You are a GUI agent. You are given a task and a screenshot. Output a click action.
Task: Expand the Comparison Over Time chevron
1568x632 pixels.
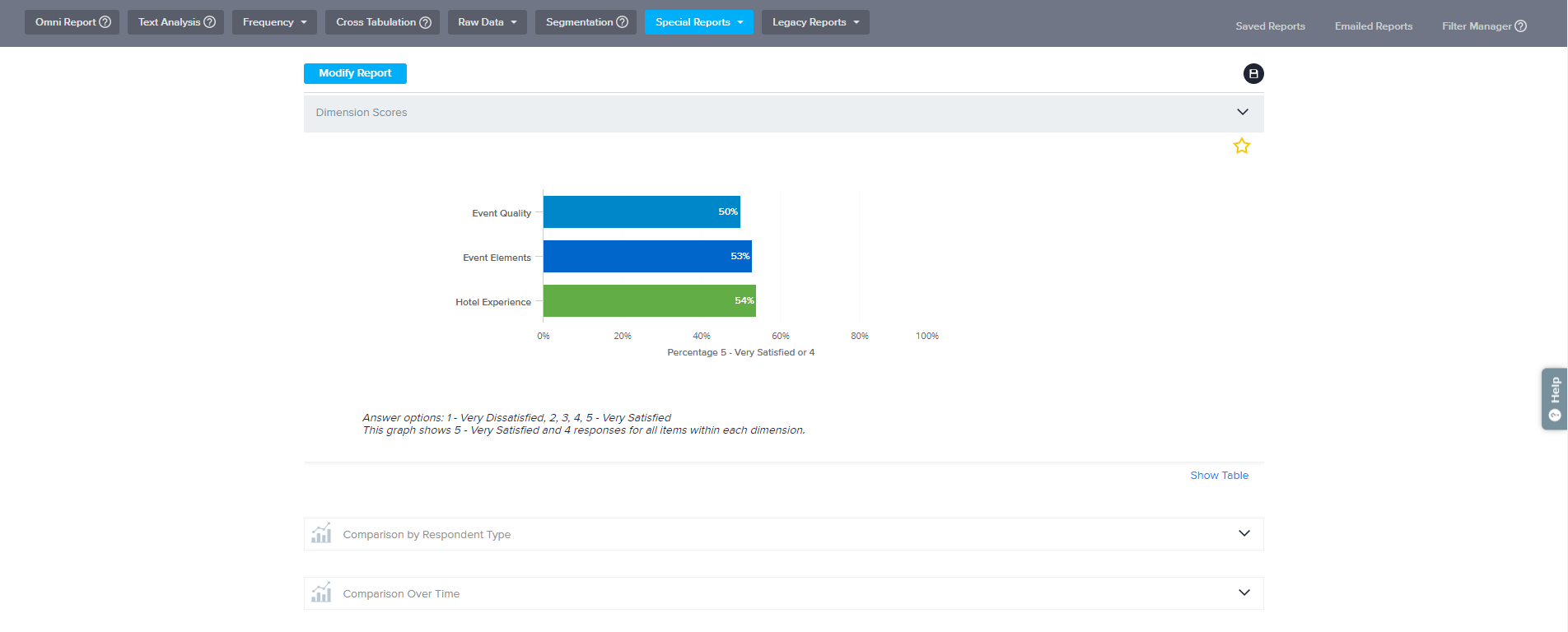(1244, 593)
